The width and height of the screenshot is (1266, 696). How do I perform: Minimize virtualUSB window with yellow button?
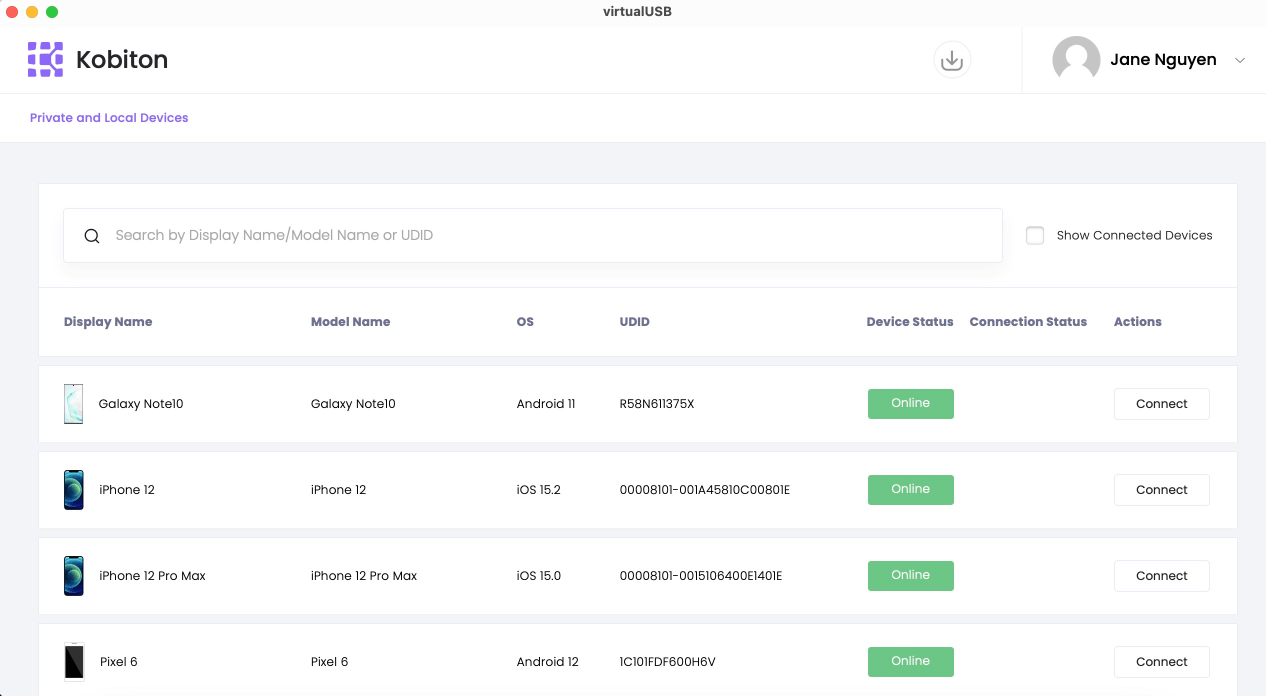[32, 12]
